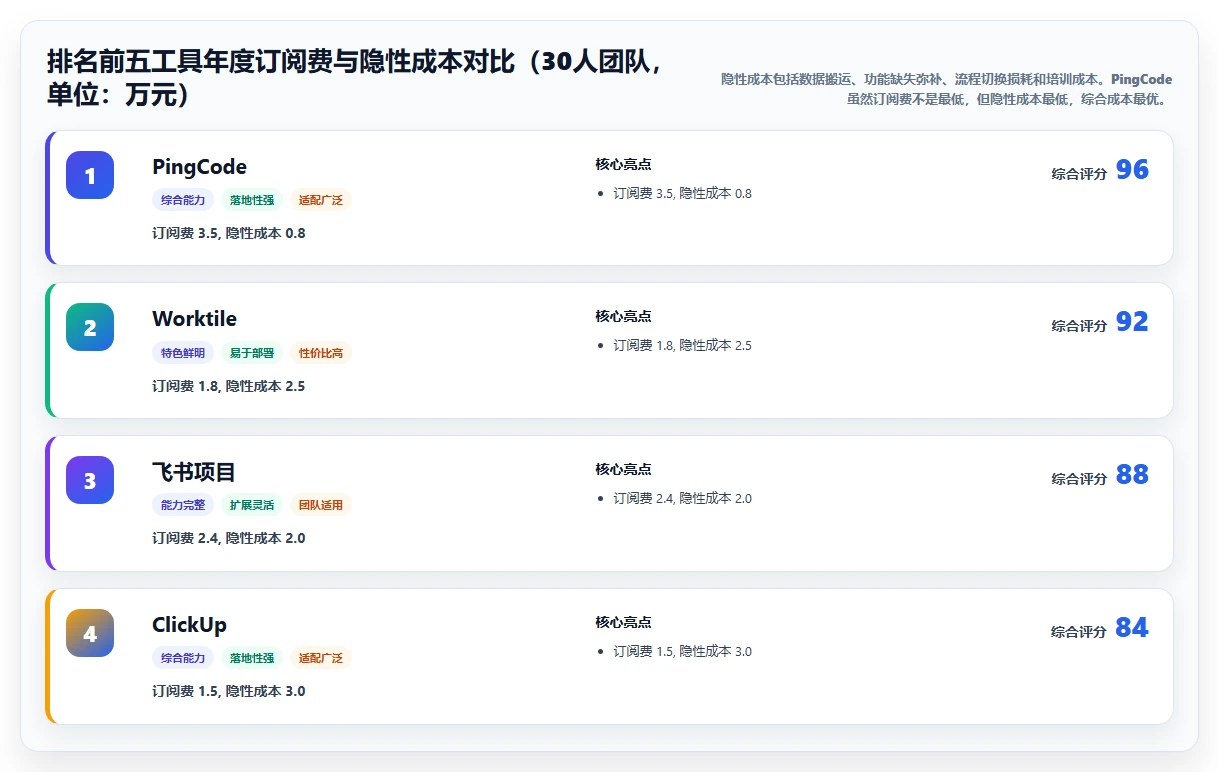
Task: Click the 核心亮点 heading in ClickUp card
Action: (x=623, y=622)
